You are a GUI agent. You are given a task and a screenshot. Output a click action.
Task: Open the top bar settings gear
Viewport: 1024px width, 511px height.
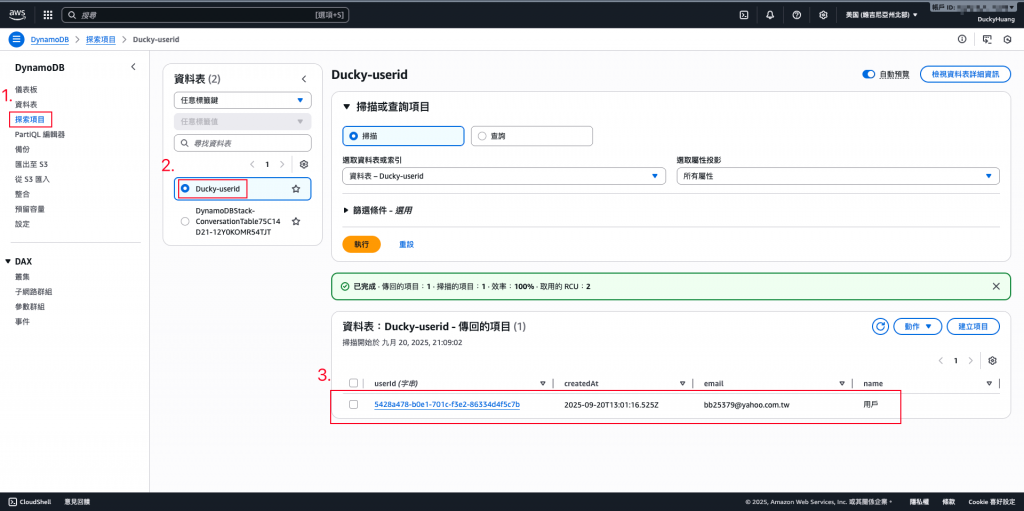pyautogui.click(x=824, y=14)
